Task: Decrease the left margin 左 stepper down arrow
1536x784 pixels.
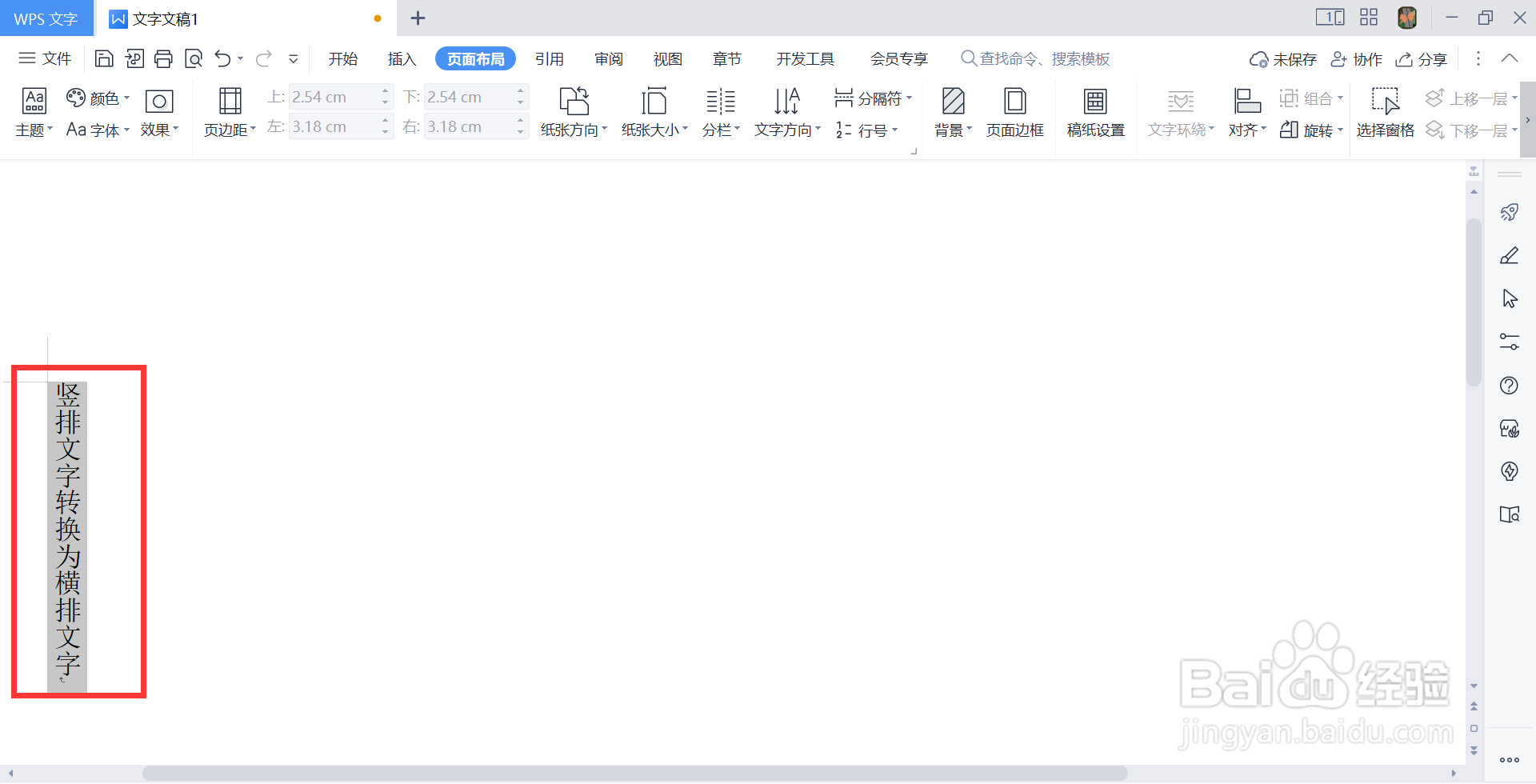Action: [x=386, y=132]
